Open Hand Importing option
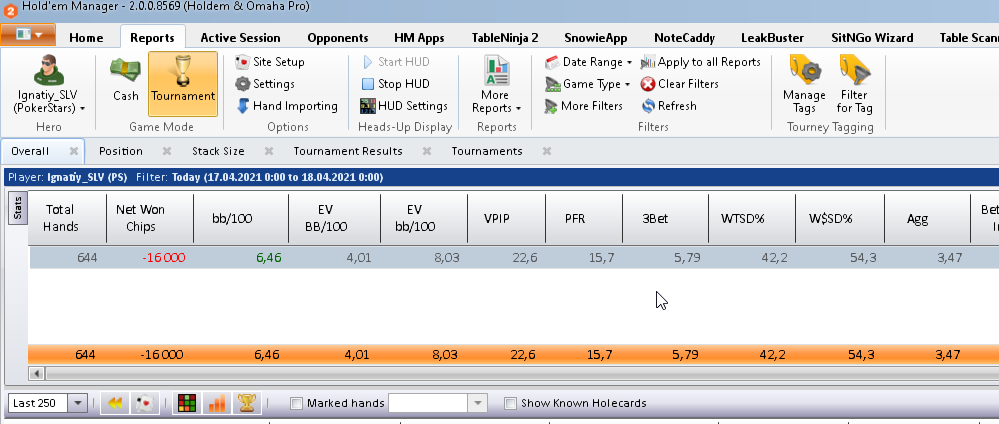The width and height of the screenshot is (999, 424). (286, 106)
